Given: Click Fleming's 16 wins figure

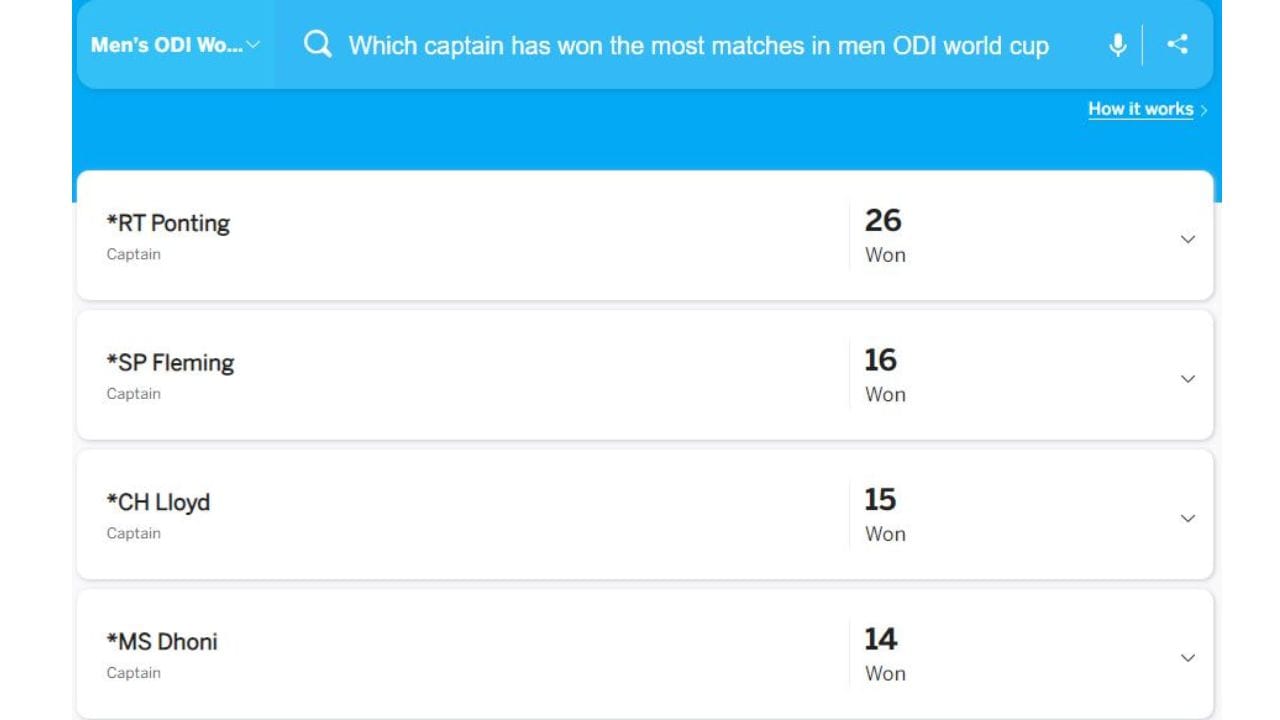Looking at the screenshot, I should pos(881,360).
